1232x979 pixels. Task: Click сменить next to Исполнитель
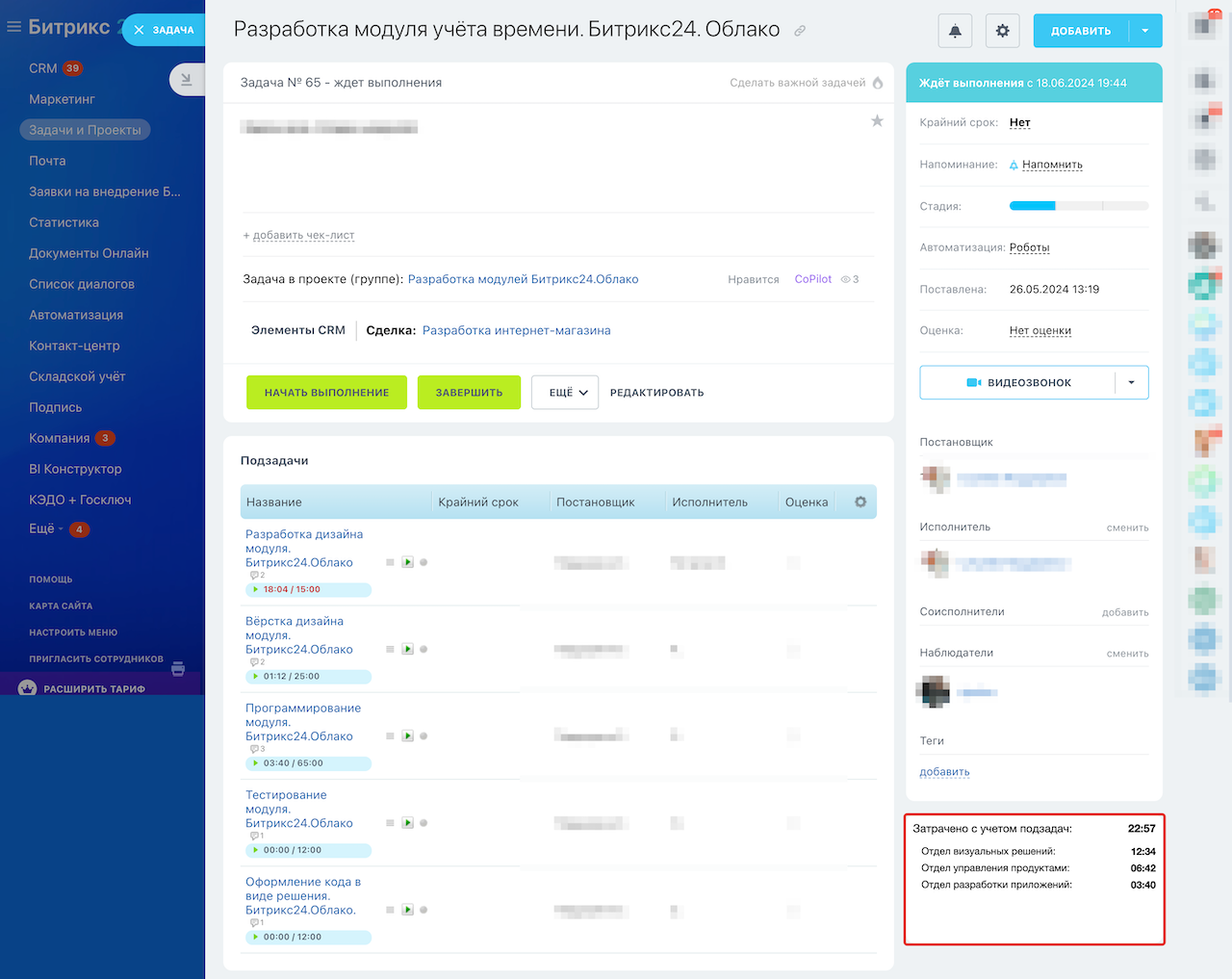tap(1128, 528)
